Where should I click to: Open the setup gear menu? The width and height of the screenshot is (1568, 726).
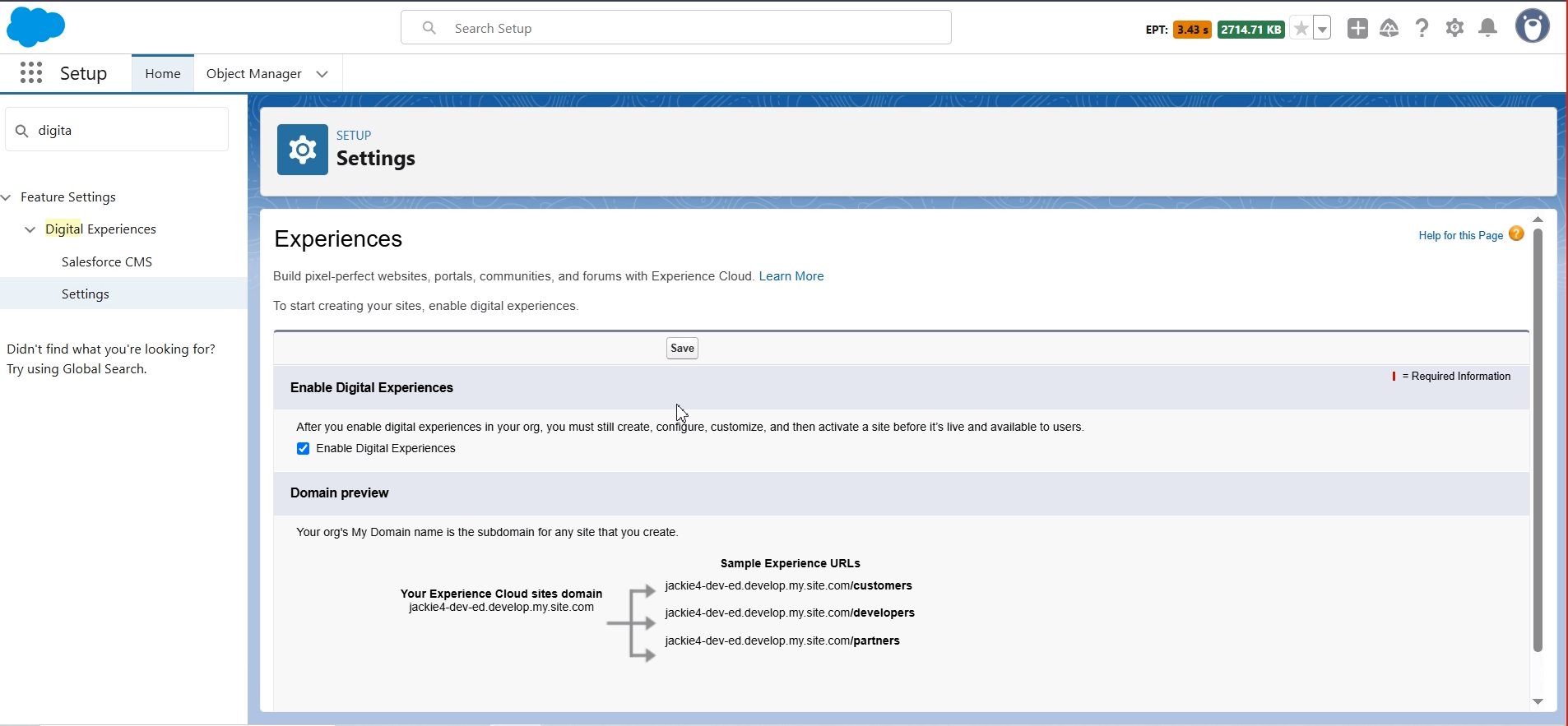[x=1454, y=29]
